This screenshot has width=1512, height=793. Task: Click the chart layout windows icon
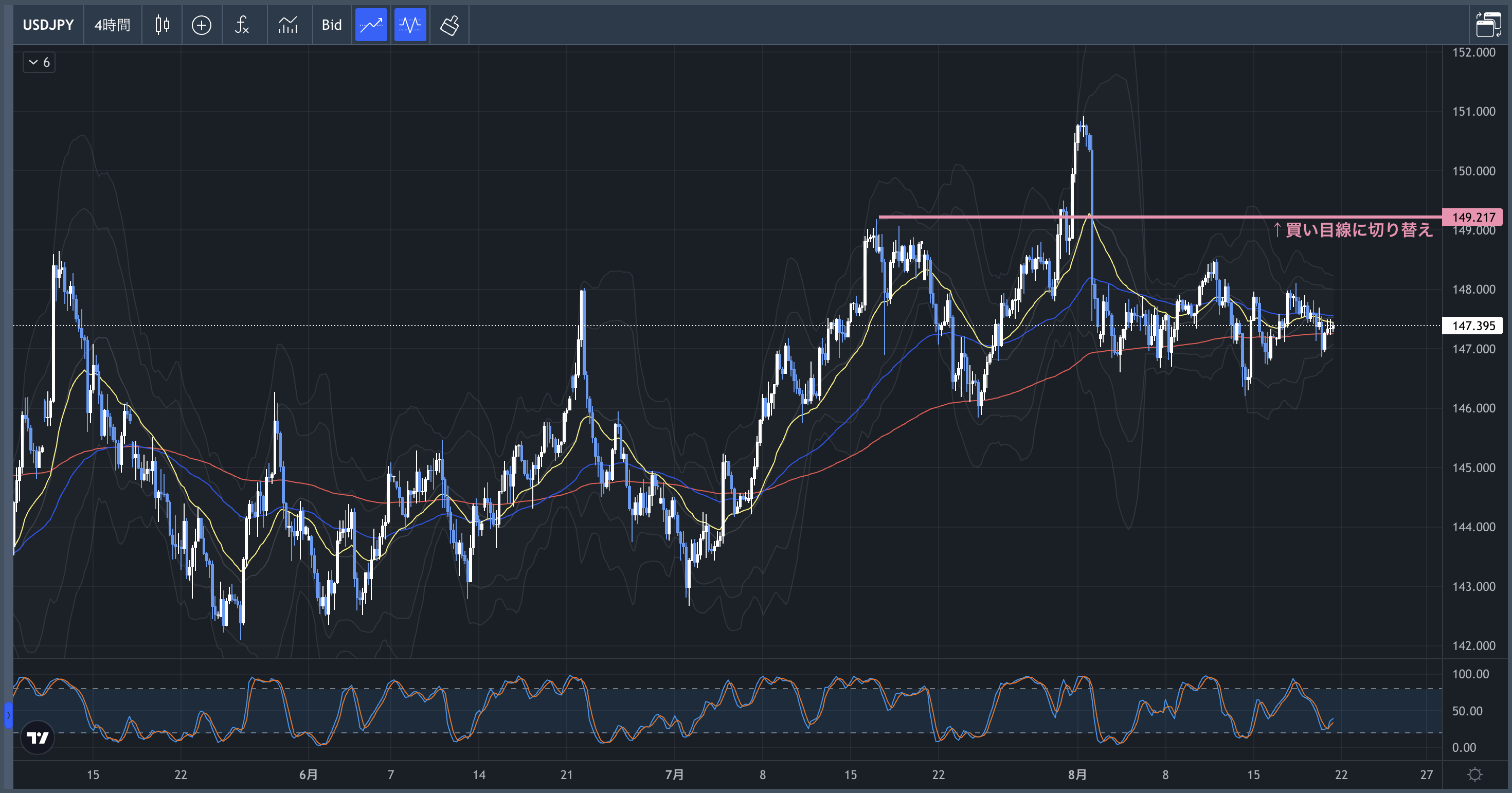(1488, 25)
